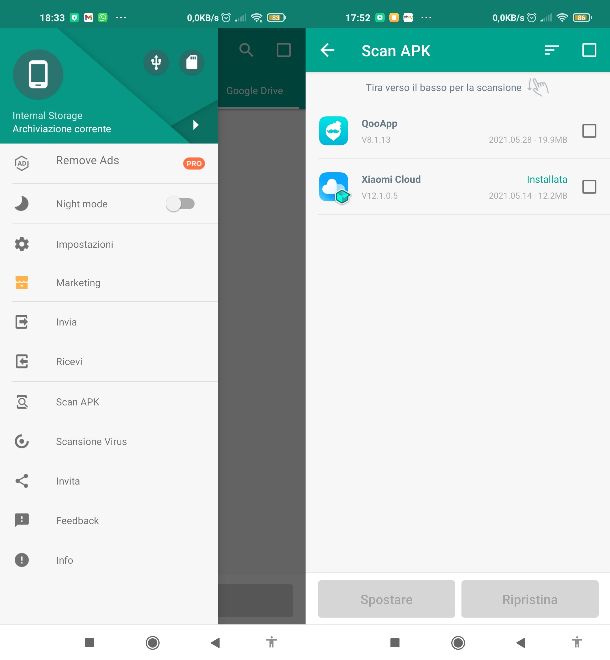
Task: Tap left phone's Android home button
Action: [152, 643]
